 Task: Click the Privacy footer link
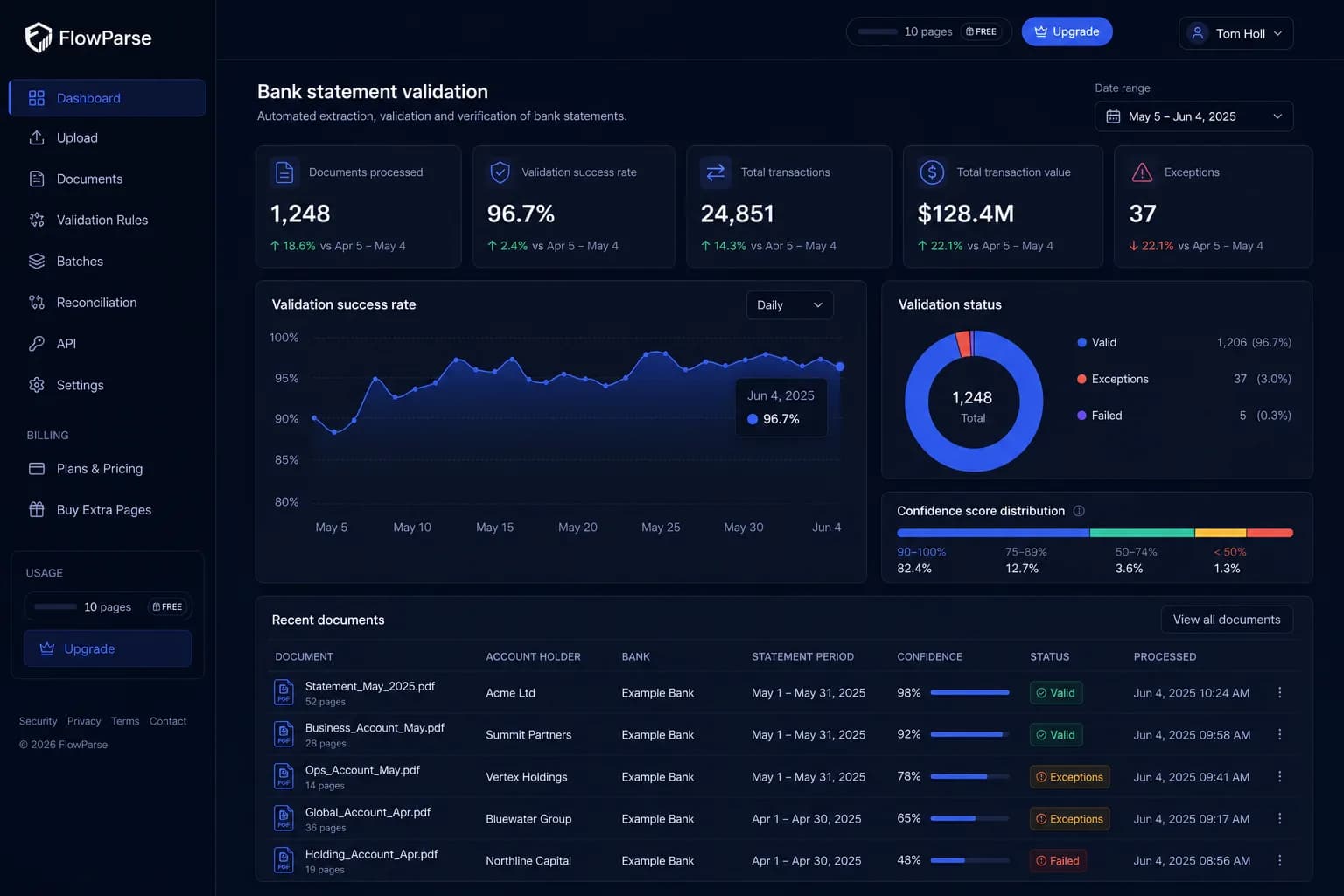tap(84, 721)
